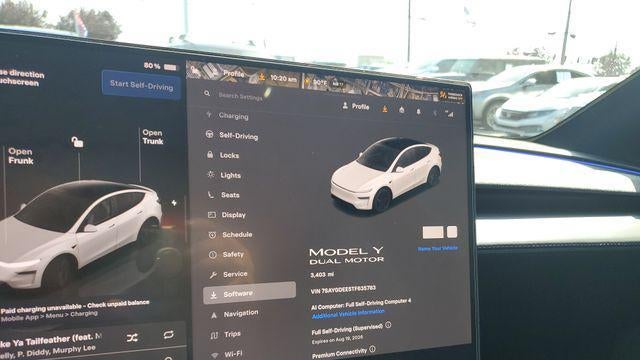Open Schedule settings menu

click(237, 235)
